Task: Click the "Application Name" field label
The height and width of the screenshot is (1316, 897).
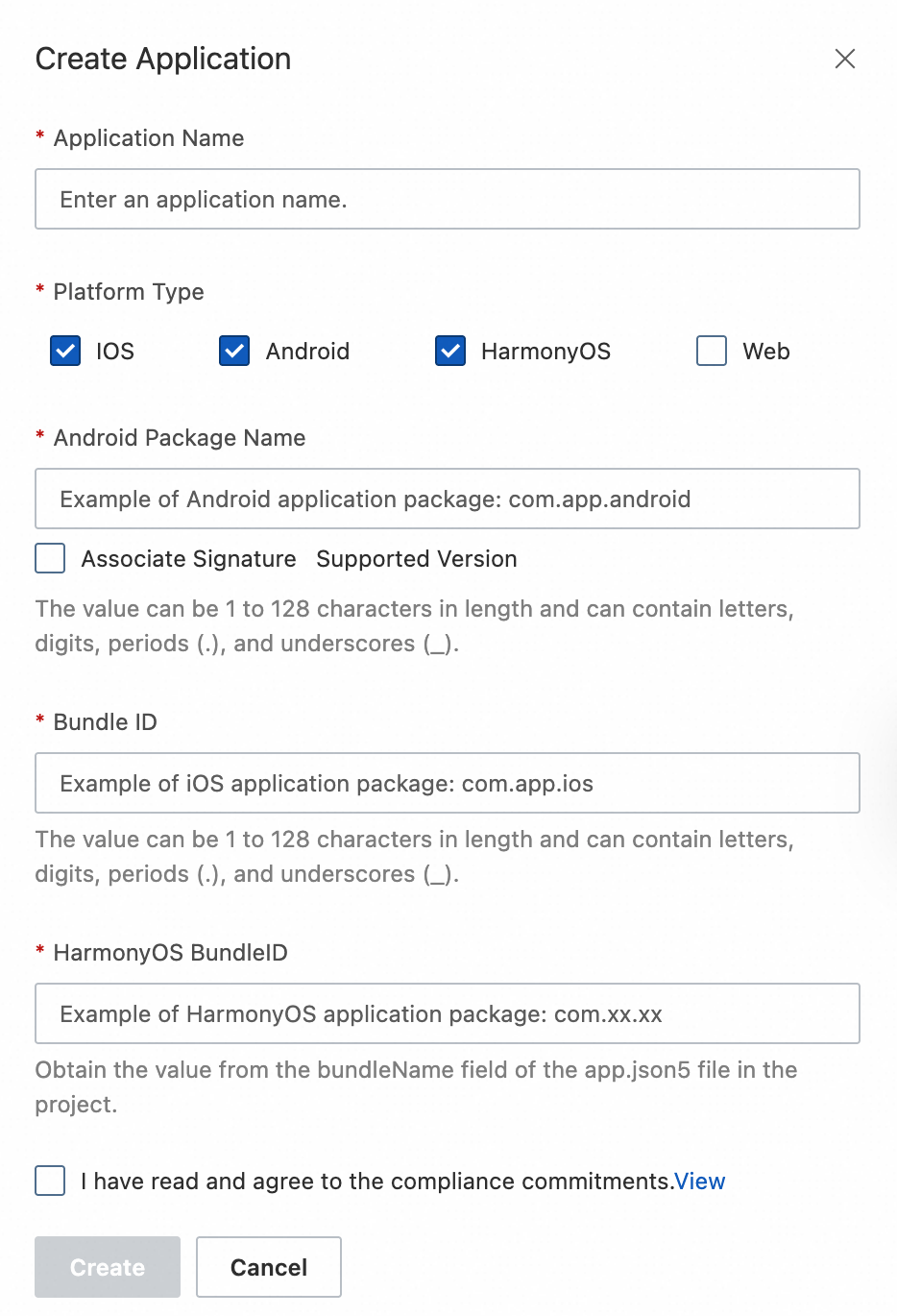Action: pos(149,138)
